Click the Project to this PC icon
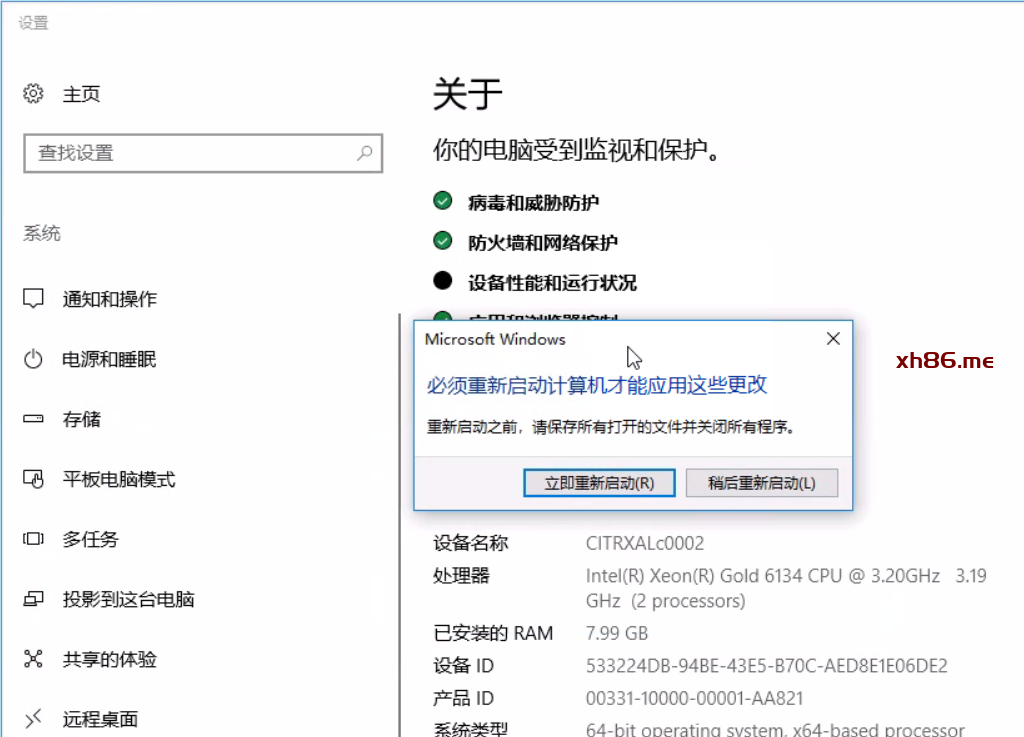Viewport: 1024px width, 737px height. 33,599
